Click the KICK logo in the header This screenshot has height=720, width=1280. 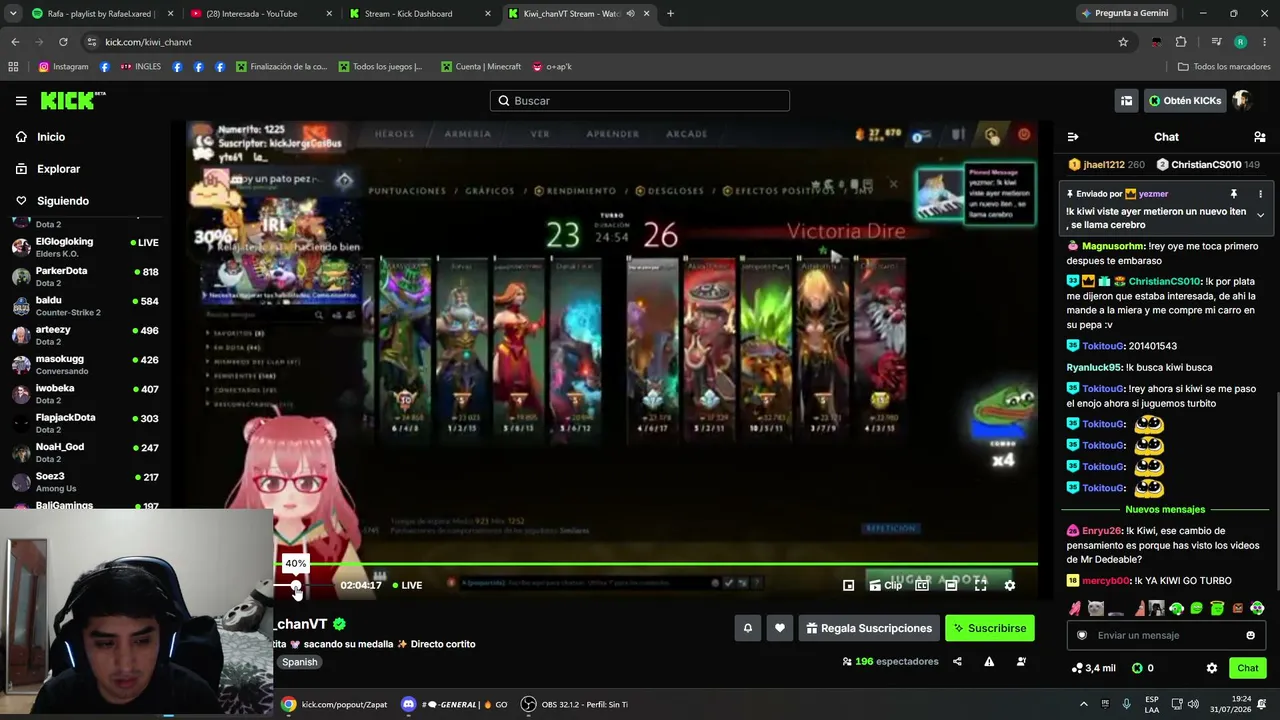72,100
